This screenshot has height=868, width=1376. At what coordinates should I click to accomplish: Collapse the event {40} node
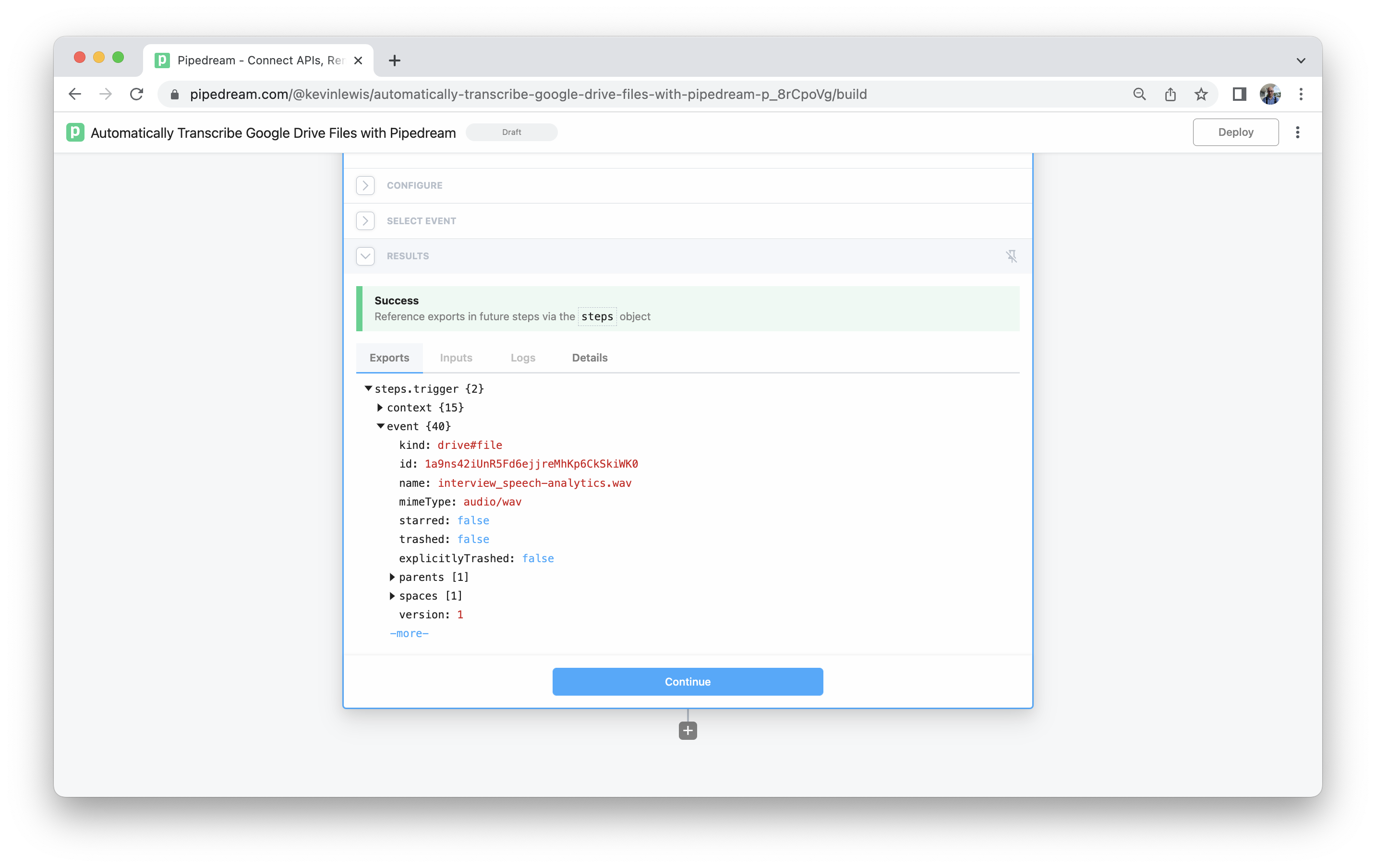click(381, 426)
